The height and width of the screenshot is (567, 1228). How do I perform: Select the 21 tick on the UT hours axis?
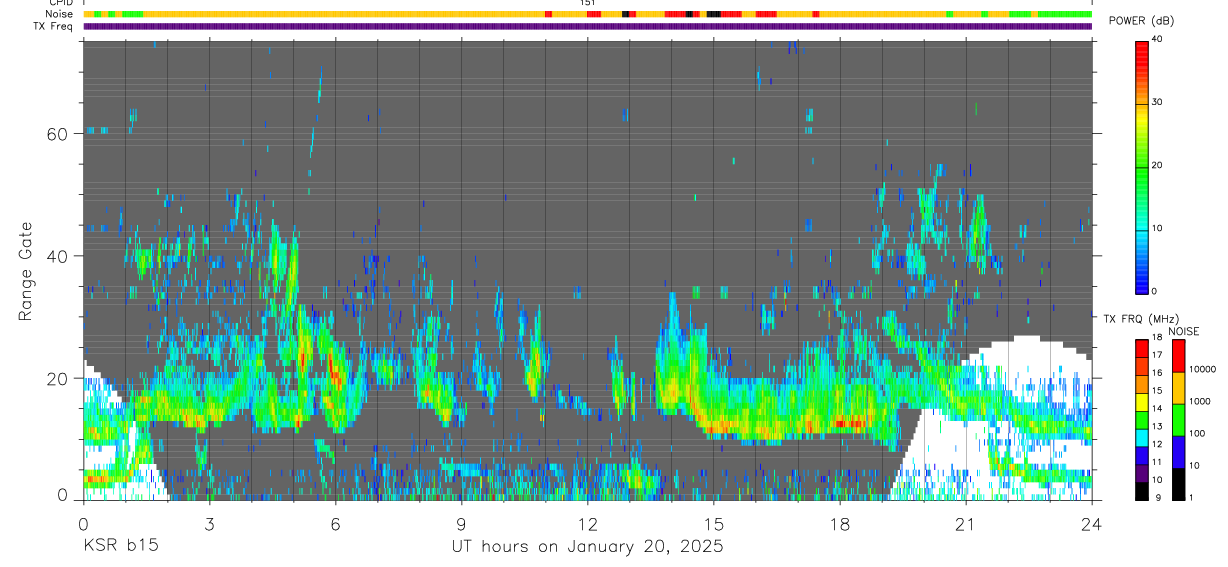965,524
